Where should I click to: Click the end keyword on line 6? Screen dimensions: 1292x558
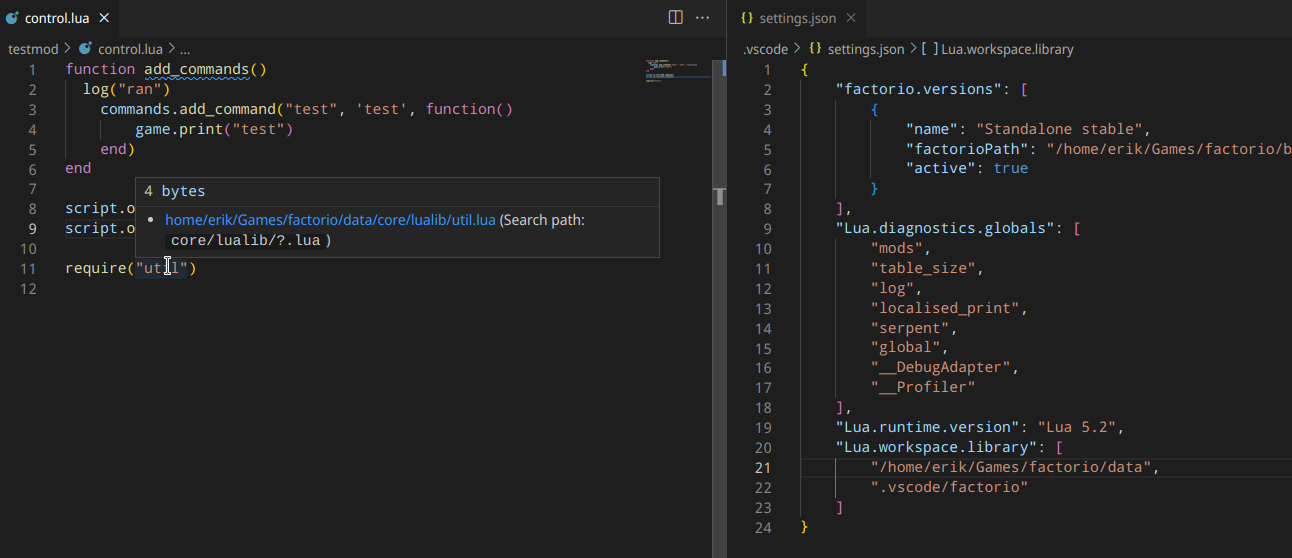click(78, 168)
